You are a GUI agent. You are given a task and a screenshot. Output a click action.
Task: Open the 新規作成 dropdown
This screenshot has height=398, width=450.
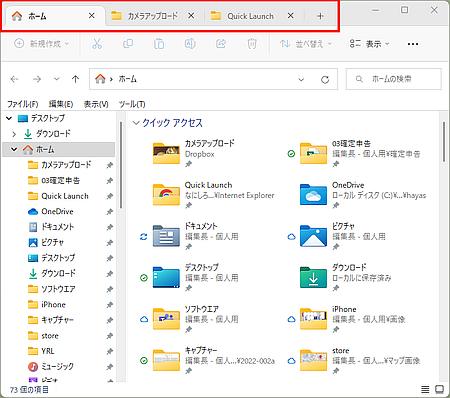[42, 44]
